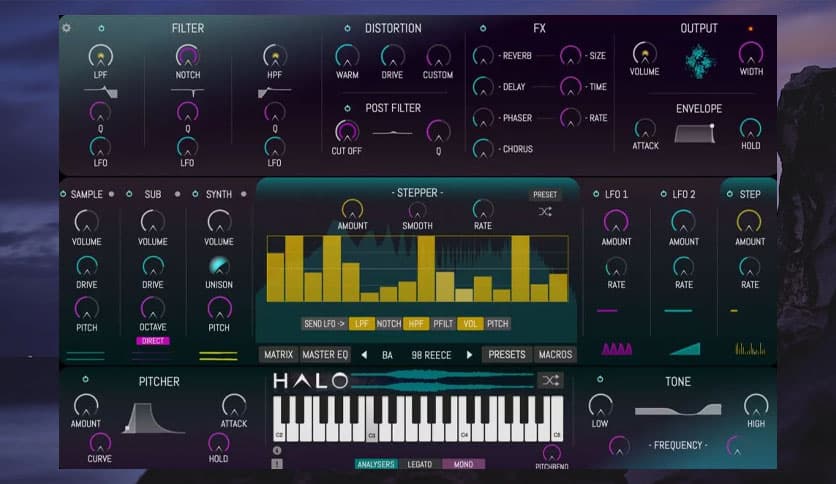
Task: Click the MASTER EQ button
Action: click(x=326, y=354)
